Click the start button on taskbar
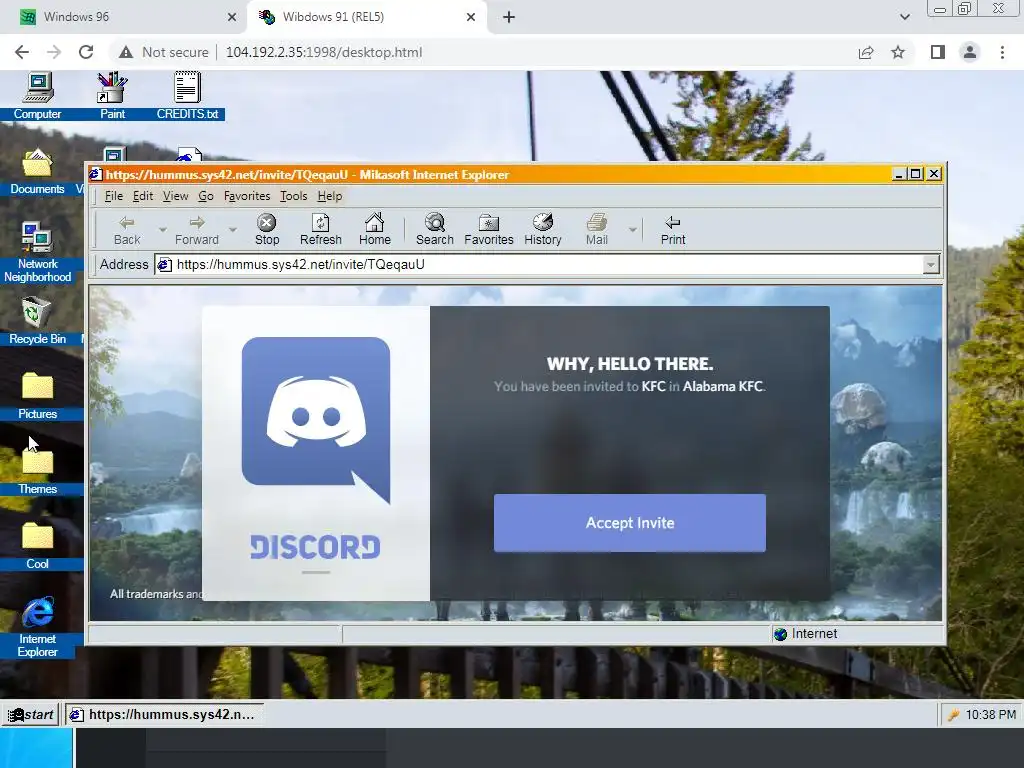This screenshot has height=768, width=1024. [x=31, y=714]
